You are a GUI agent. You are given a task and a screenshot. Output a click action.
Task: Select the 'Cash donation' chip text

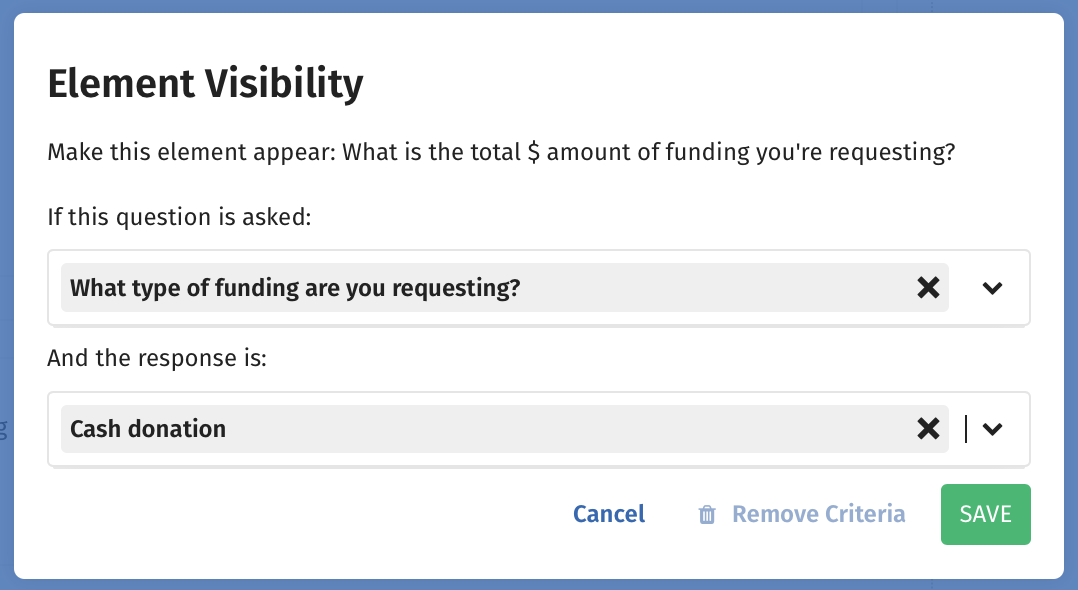pos(148,429)
